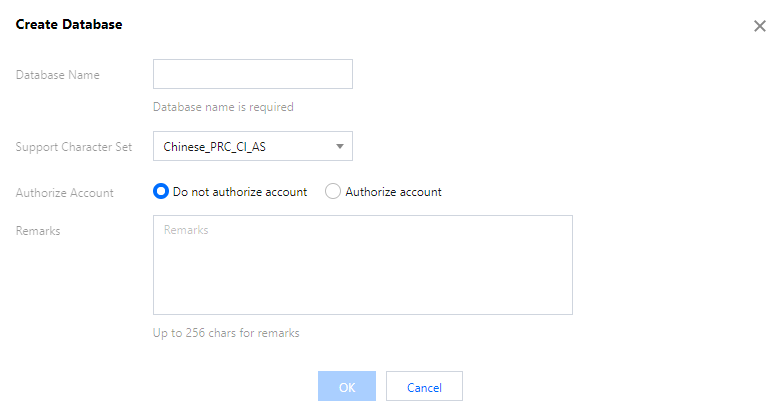Image resolution: width=783 pixels, height=417 pixels.
Task: Click the 'Support Character Set' label
Action: (74, 147)
